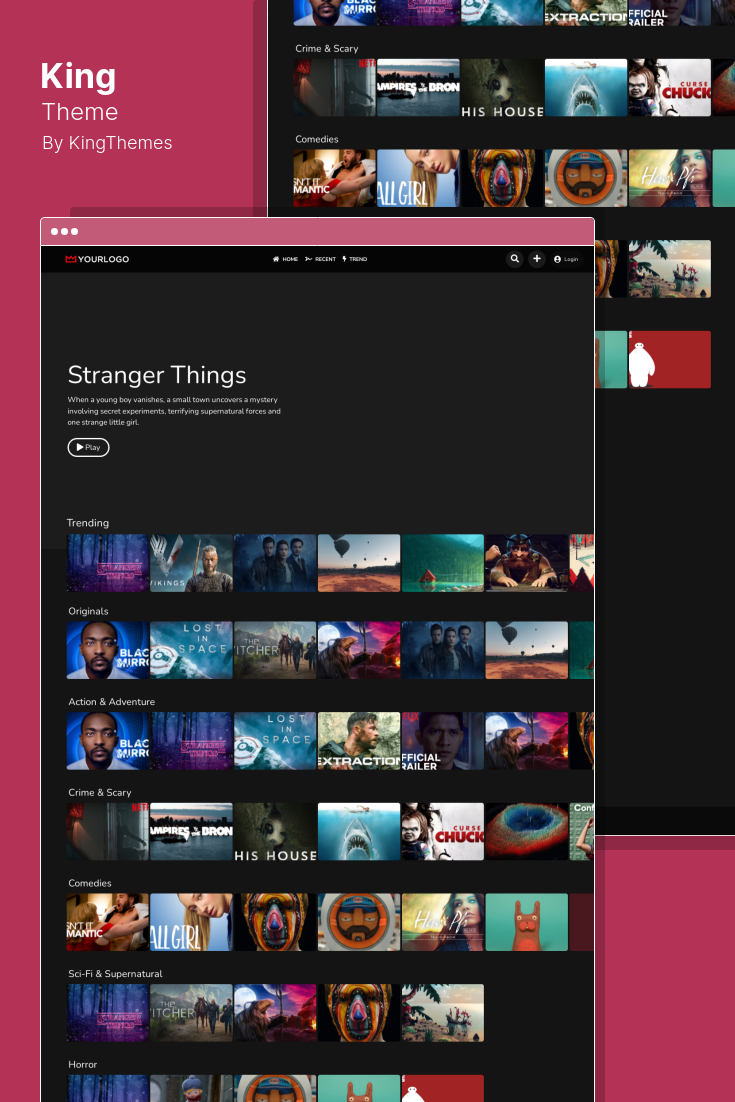Open Extraction thumbnail in back window
This screenshot has height=1102, width=735.
point(586,13)
